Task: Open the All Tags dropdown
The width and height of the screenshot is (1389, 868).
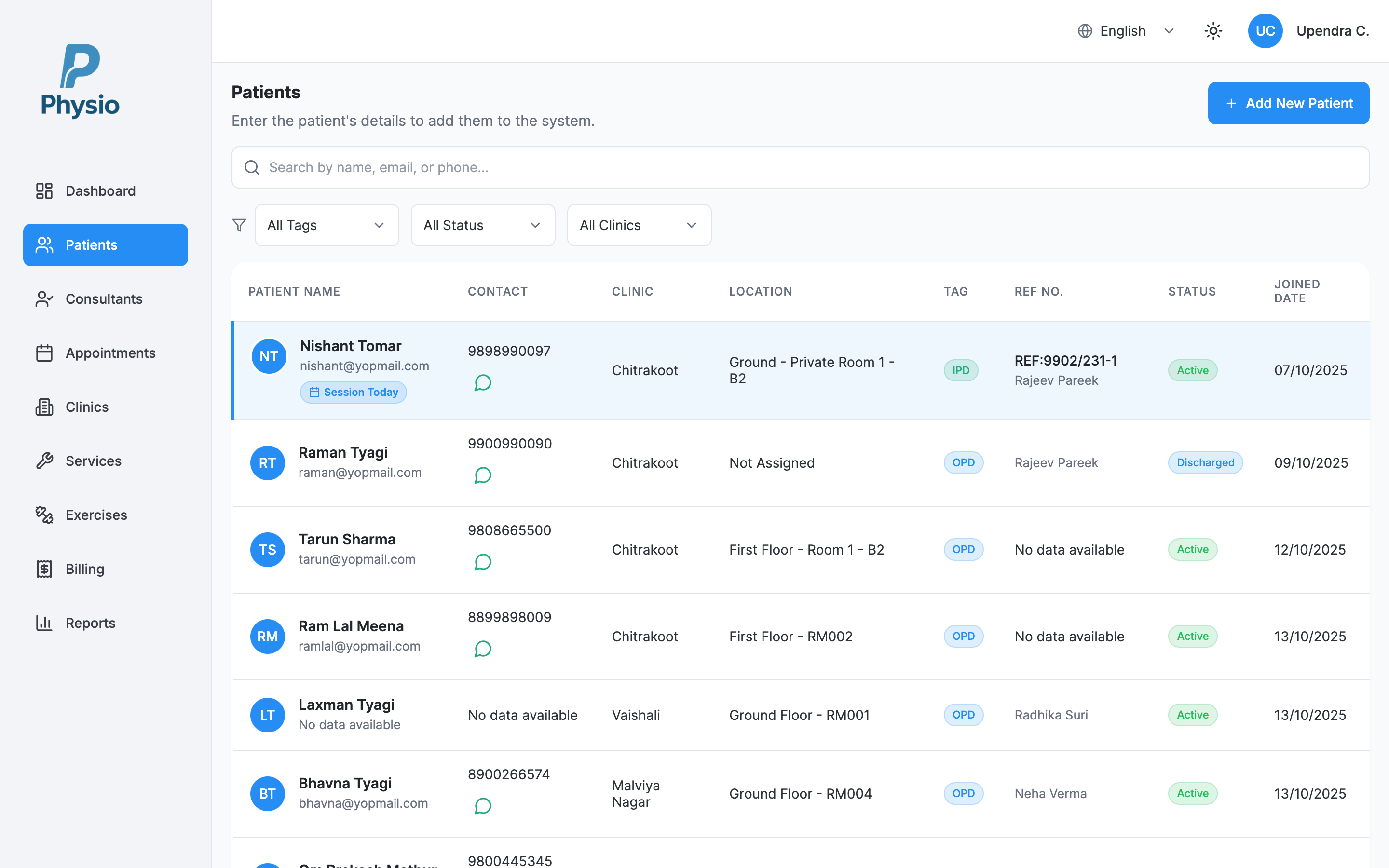Action: coord(327,225)
